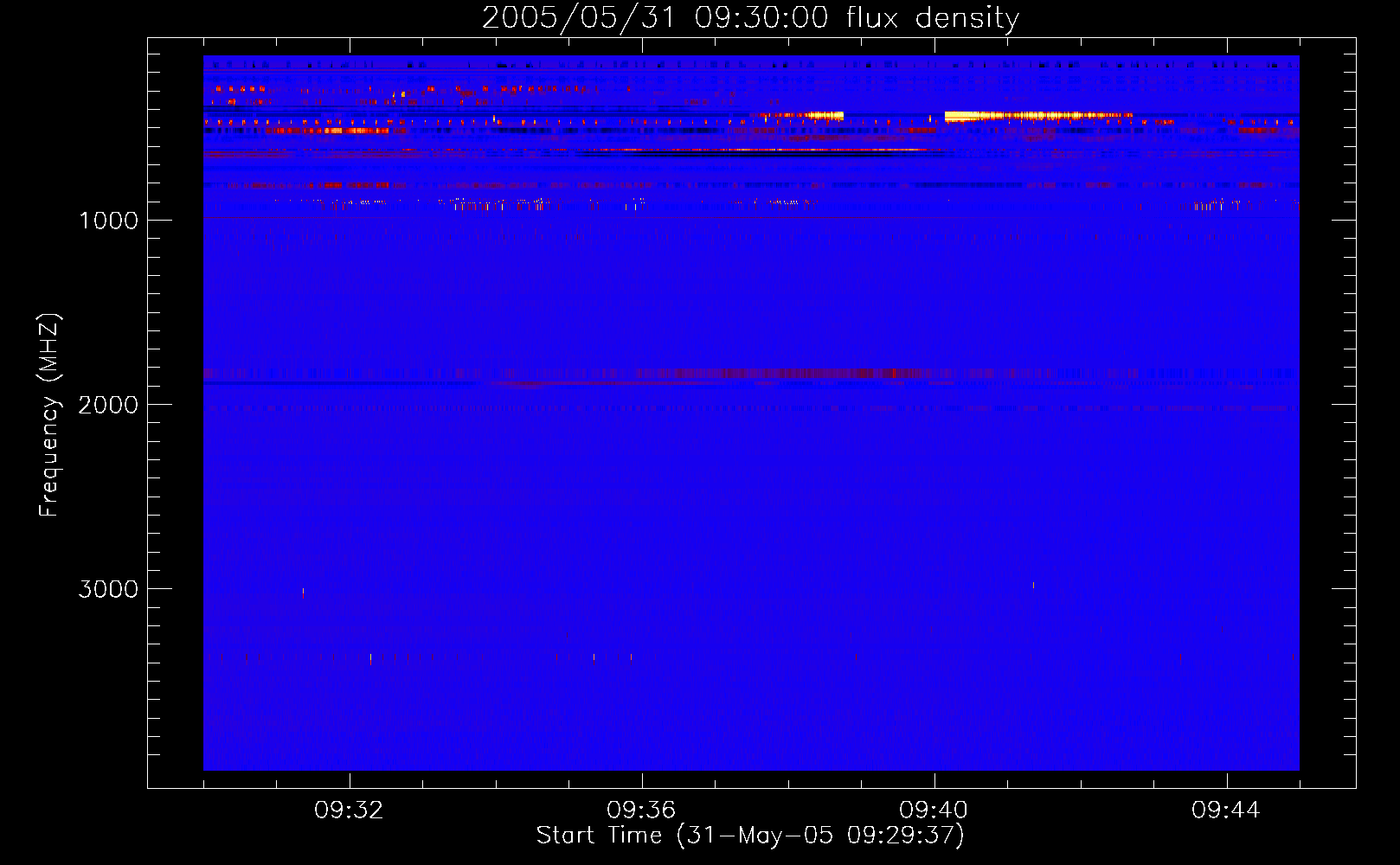
Task: Click the 09:36 time tick label
Action: pyautogui.click(x=642, y=811)
